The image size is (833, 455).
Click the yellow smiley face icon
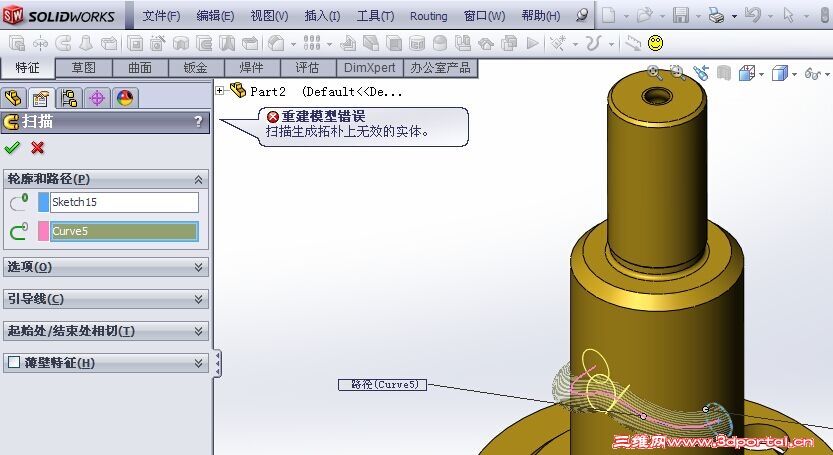click(656, 43)
